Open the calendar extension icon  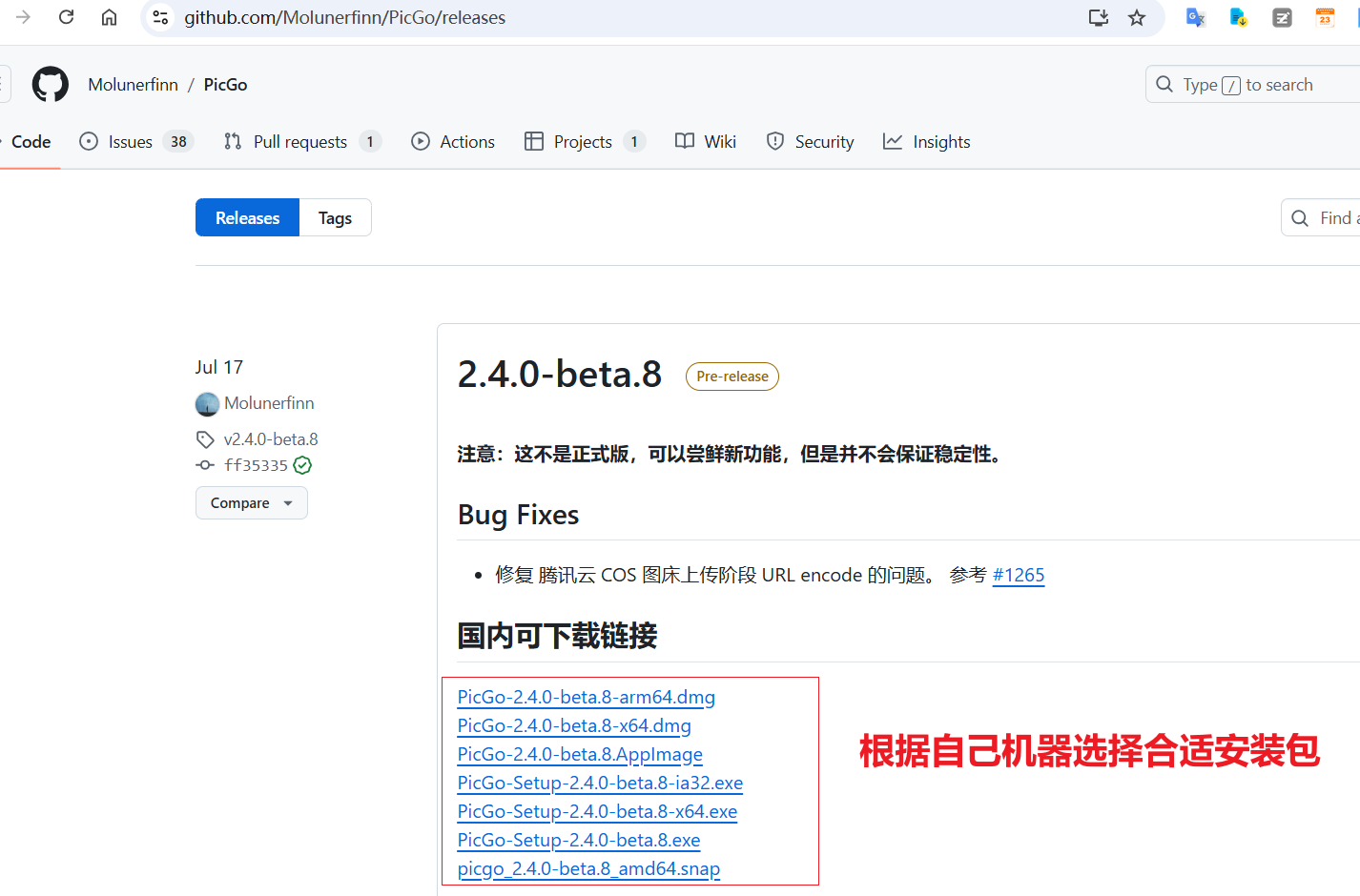[1326, 17]
